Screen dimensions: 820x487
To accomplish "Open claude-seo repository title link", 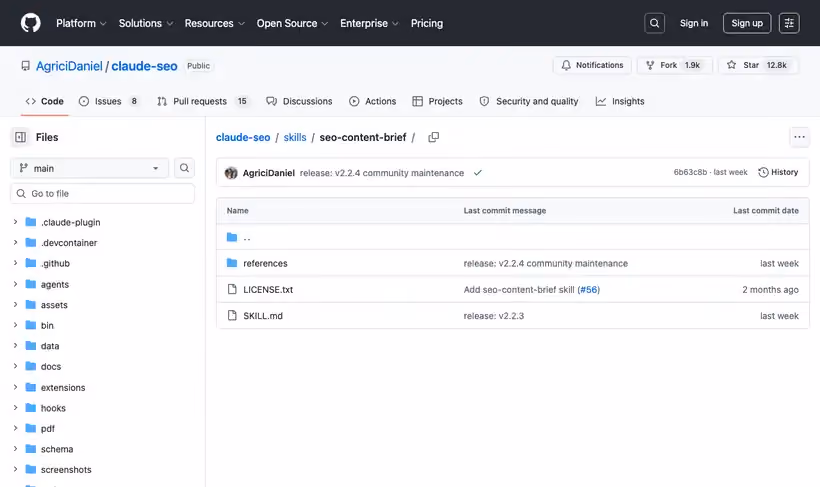I will (144, 66).
